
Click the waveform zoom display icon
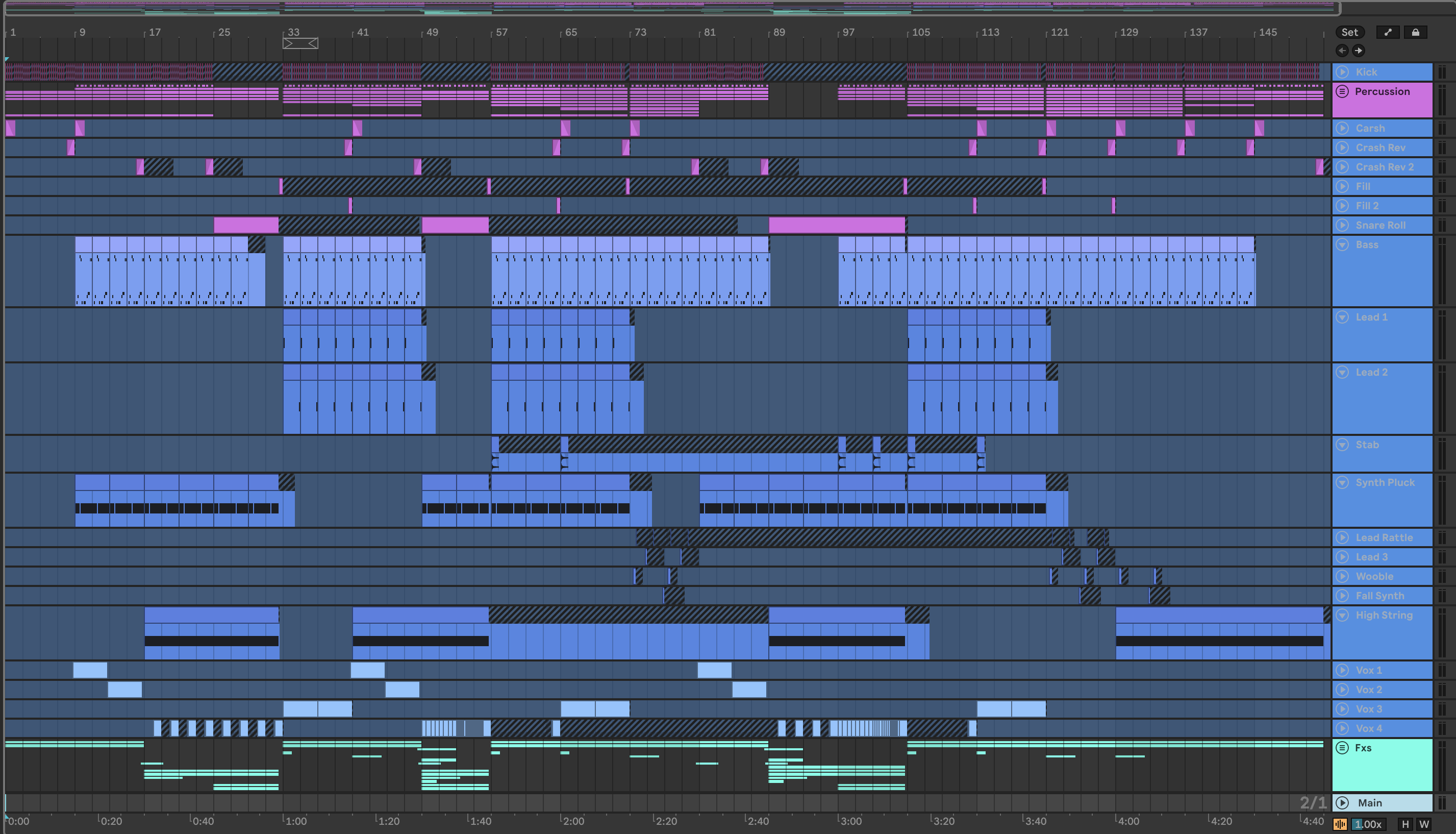tap(1340, 824)
